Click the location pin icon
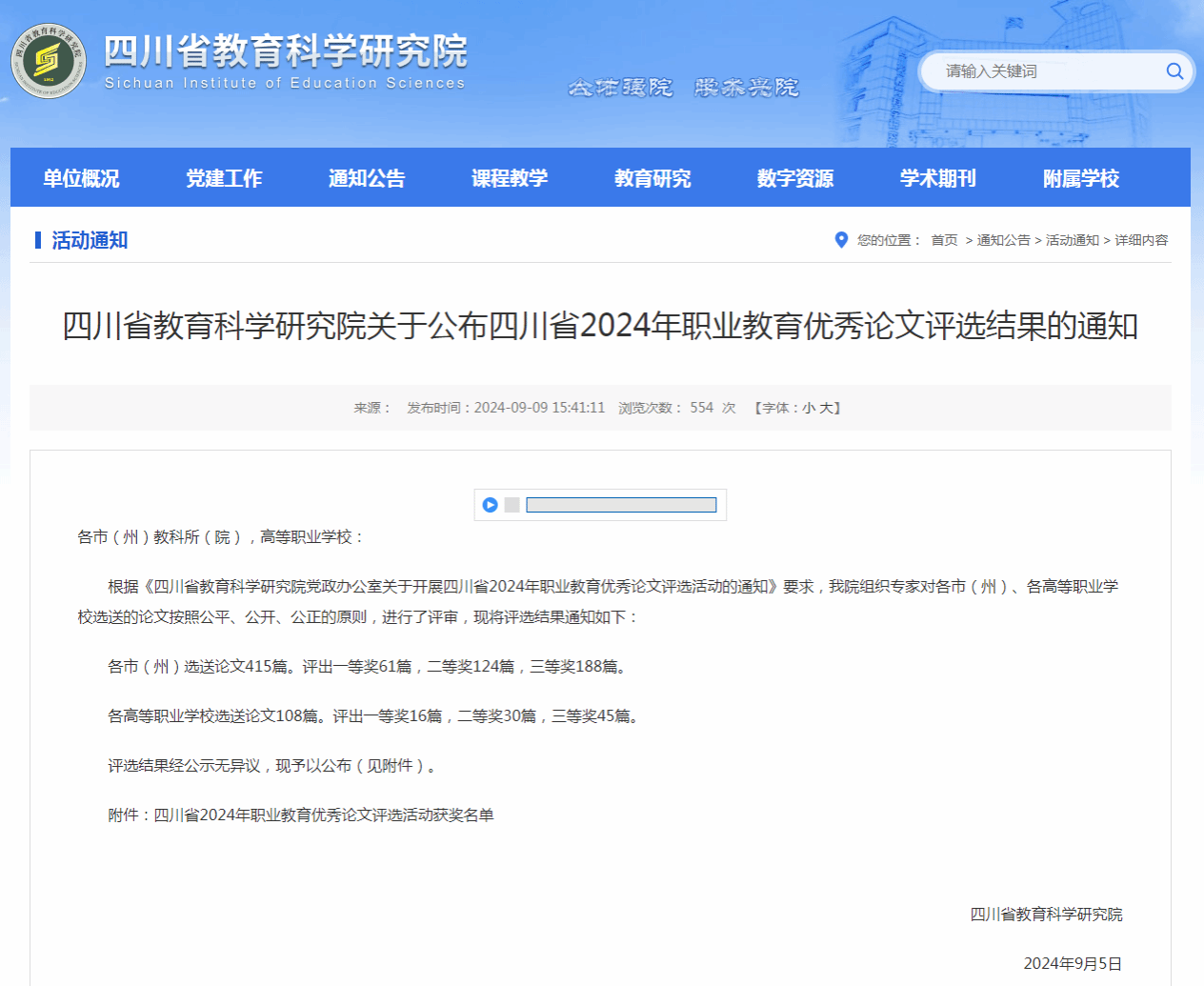Viewport: 1204px width, 986px height. point(841,240)
